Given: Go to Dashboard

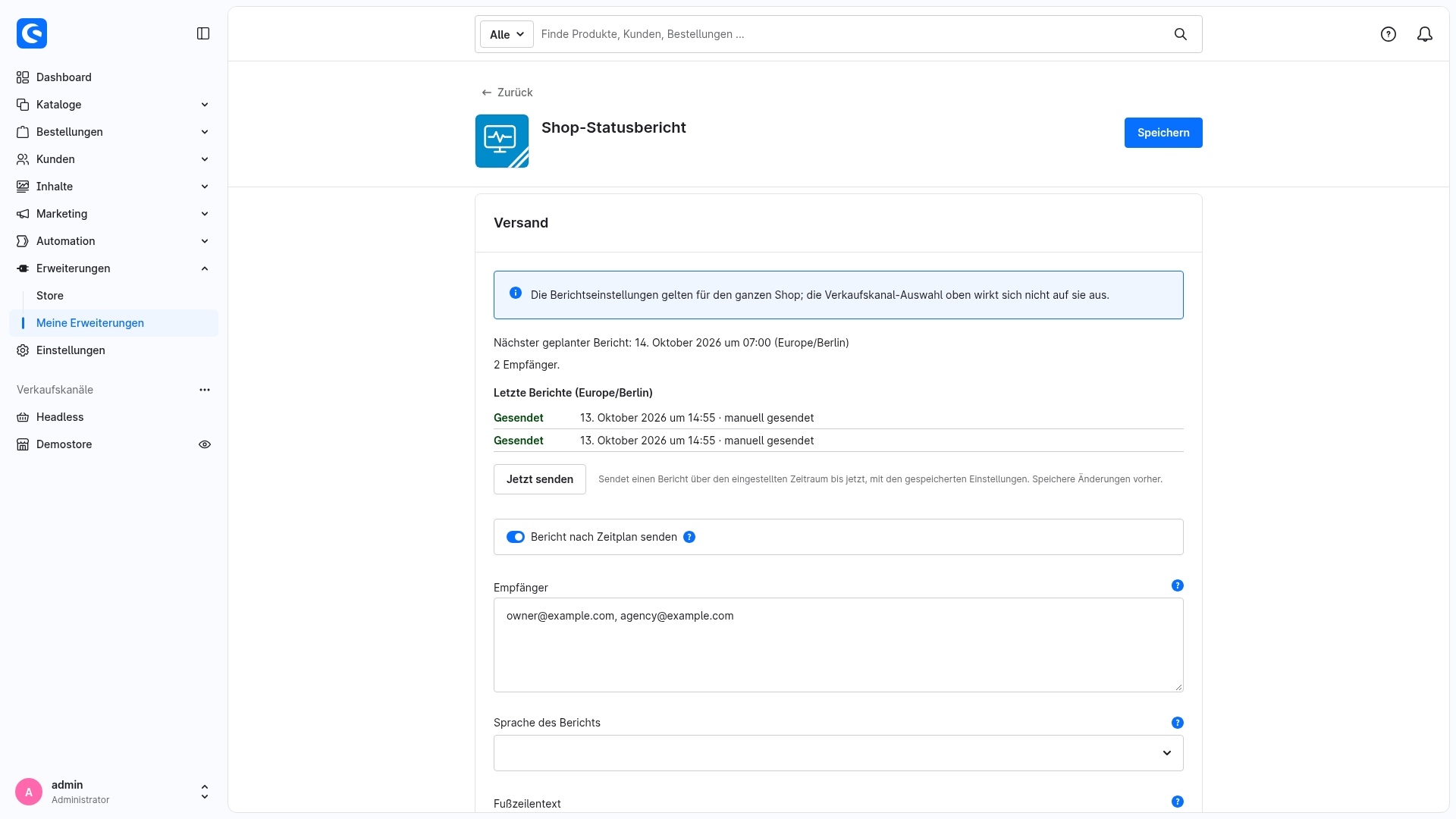Looking at the screenshot, I should point(112,77).
